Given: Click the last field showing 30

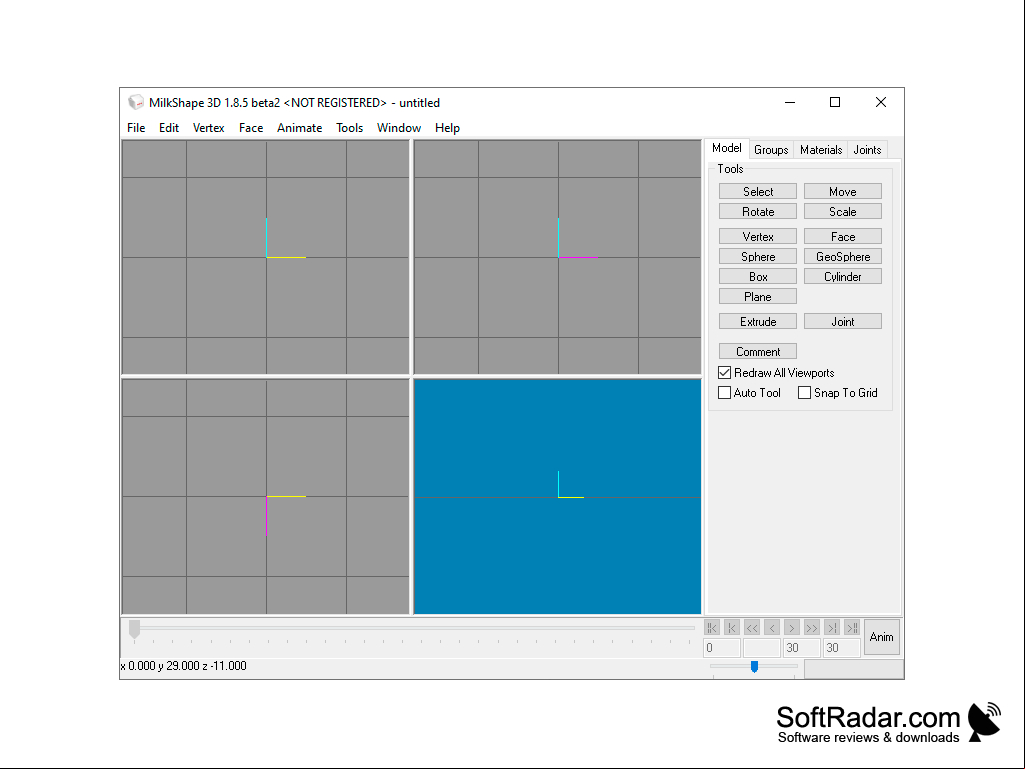Looking at the screenshot, I should 841,648.
